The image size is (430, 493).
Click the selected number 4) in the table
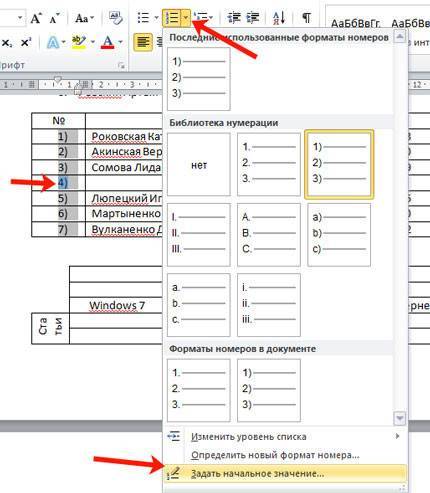pos(63,183)
